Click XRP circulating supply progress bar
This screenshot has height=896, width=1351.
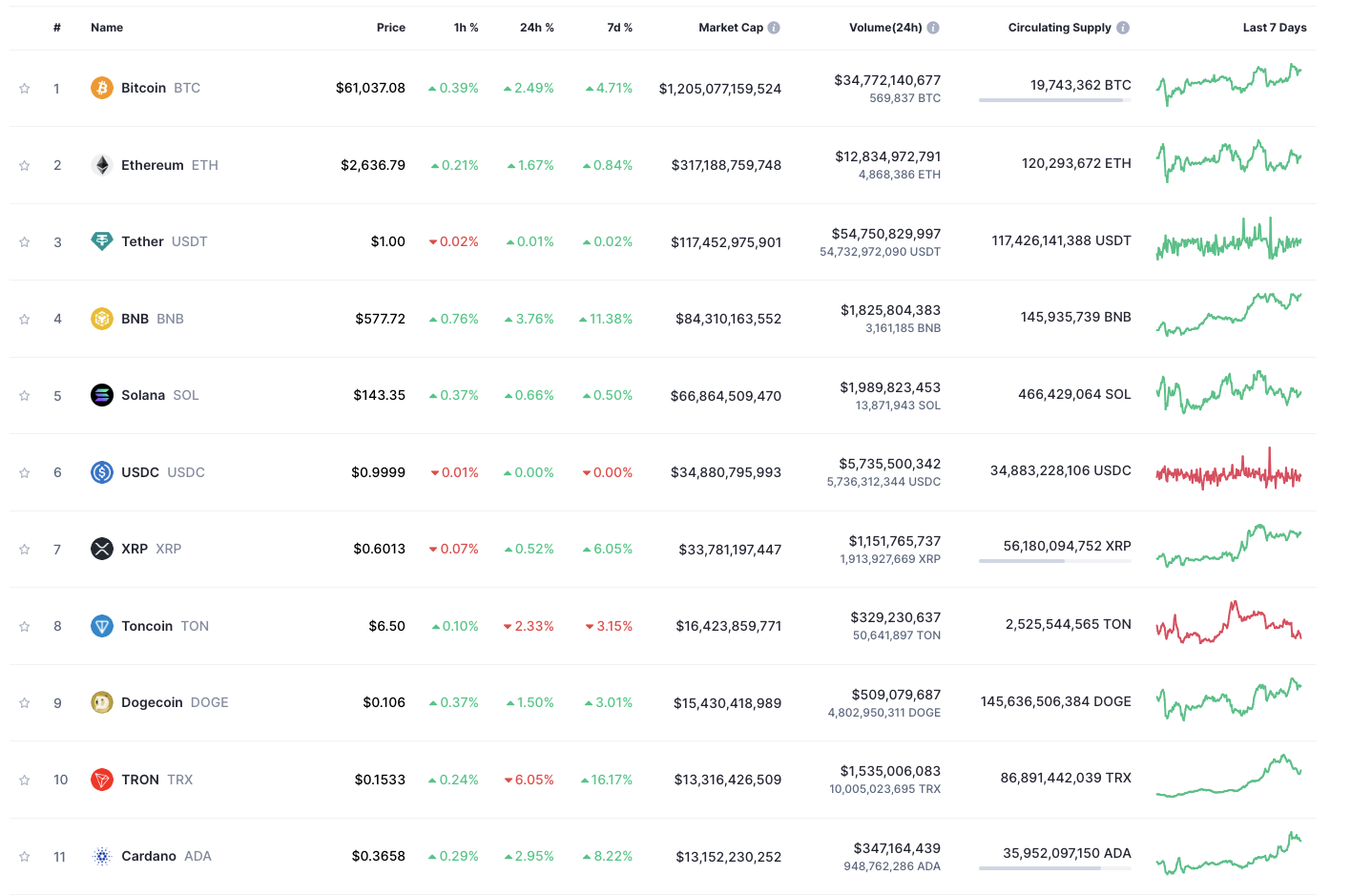(1055, 561)
